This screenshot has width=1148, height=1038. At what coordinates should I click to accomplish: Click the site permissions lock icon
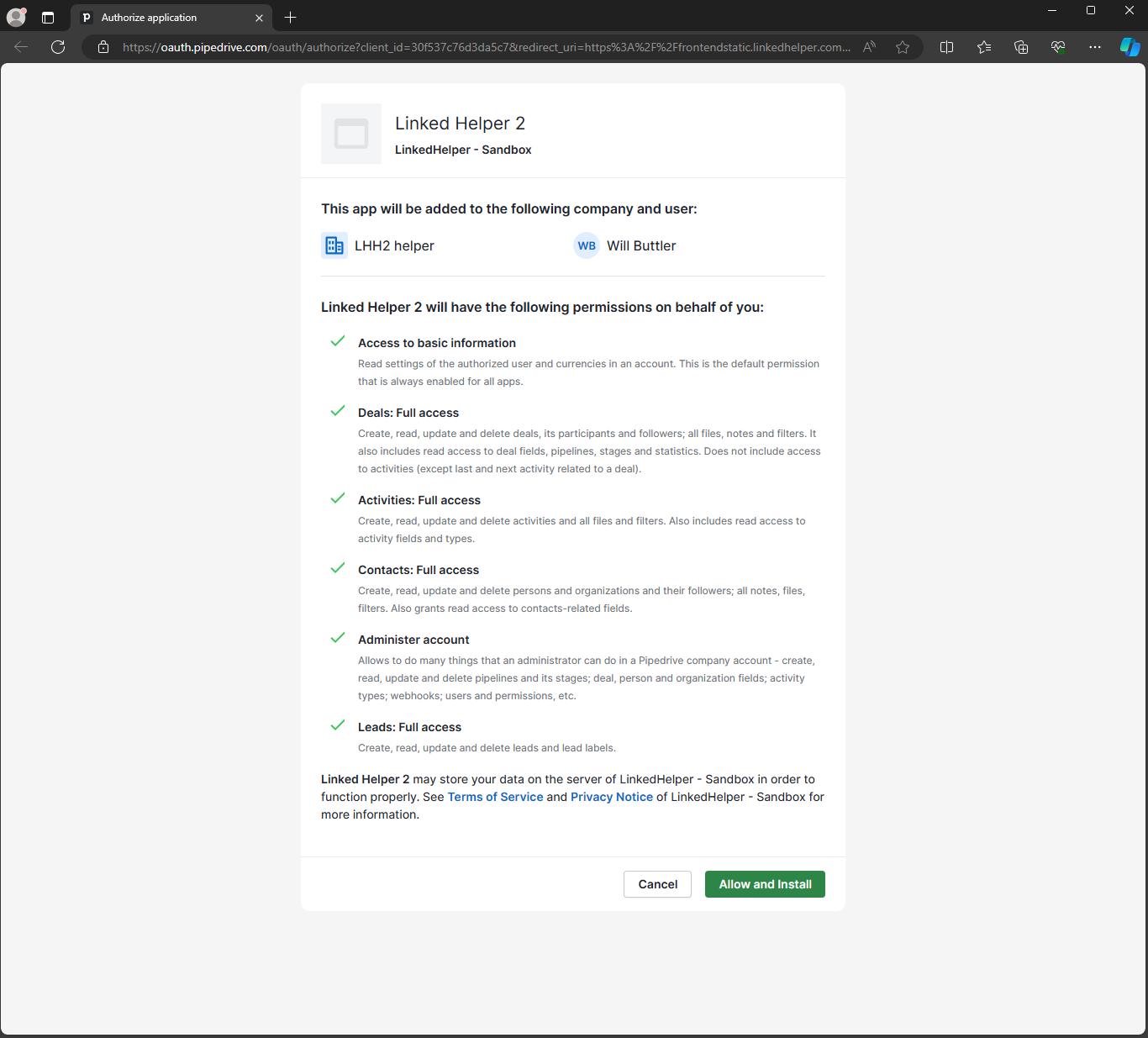click(103, 47)
